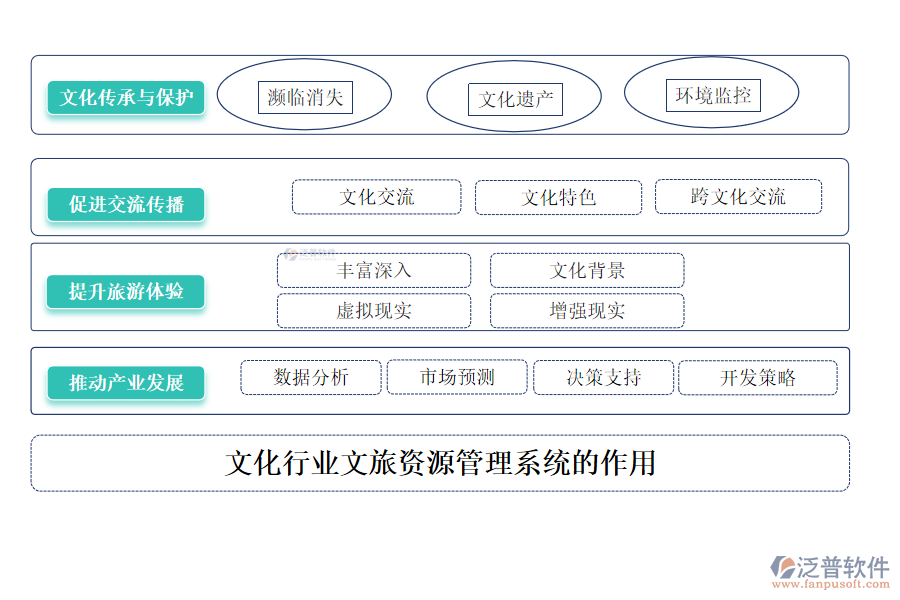Click the 推动产业发展 teal label

point(126,383)
